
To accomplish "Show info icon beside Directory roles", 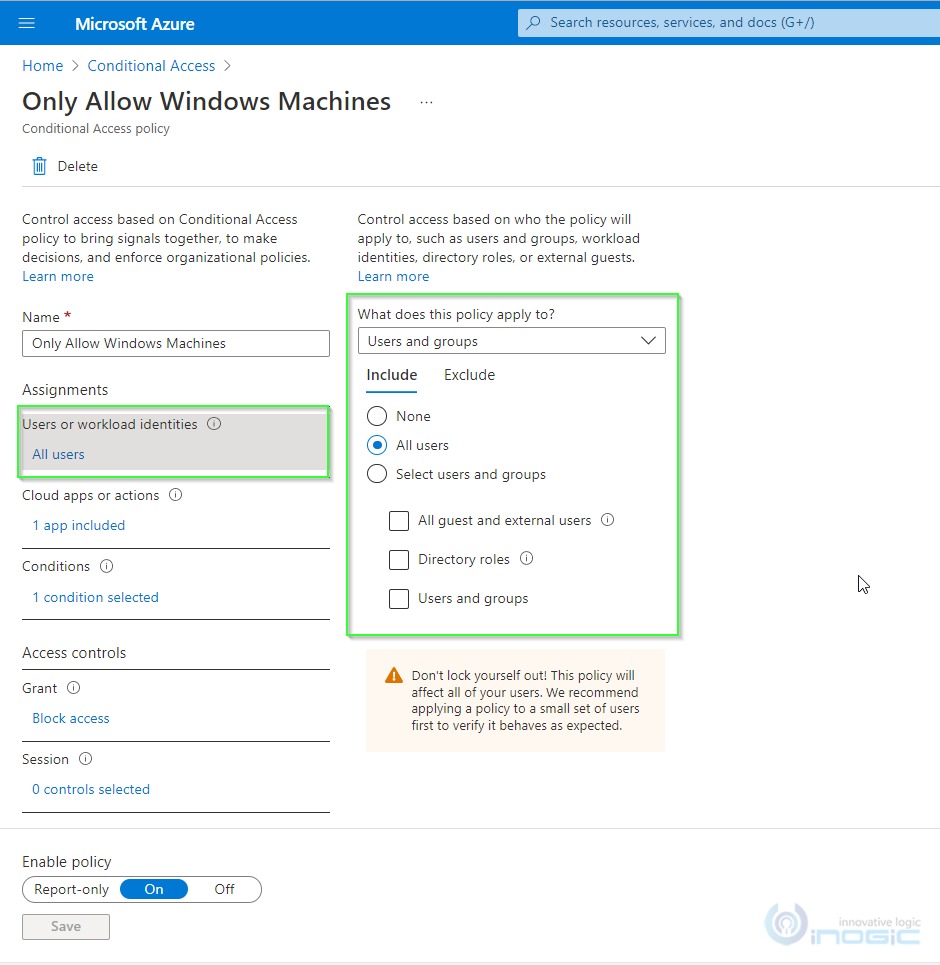I will pyautogui.click(x=526, y=558).
